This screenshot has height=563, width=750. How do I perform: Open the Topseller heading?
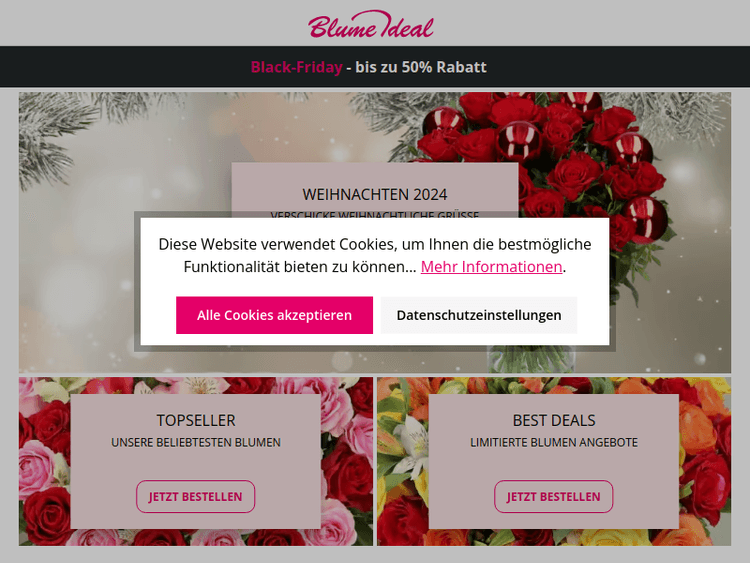coord(196,420)
